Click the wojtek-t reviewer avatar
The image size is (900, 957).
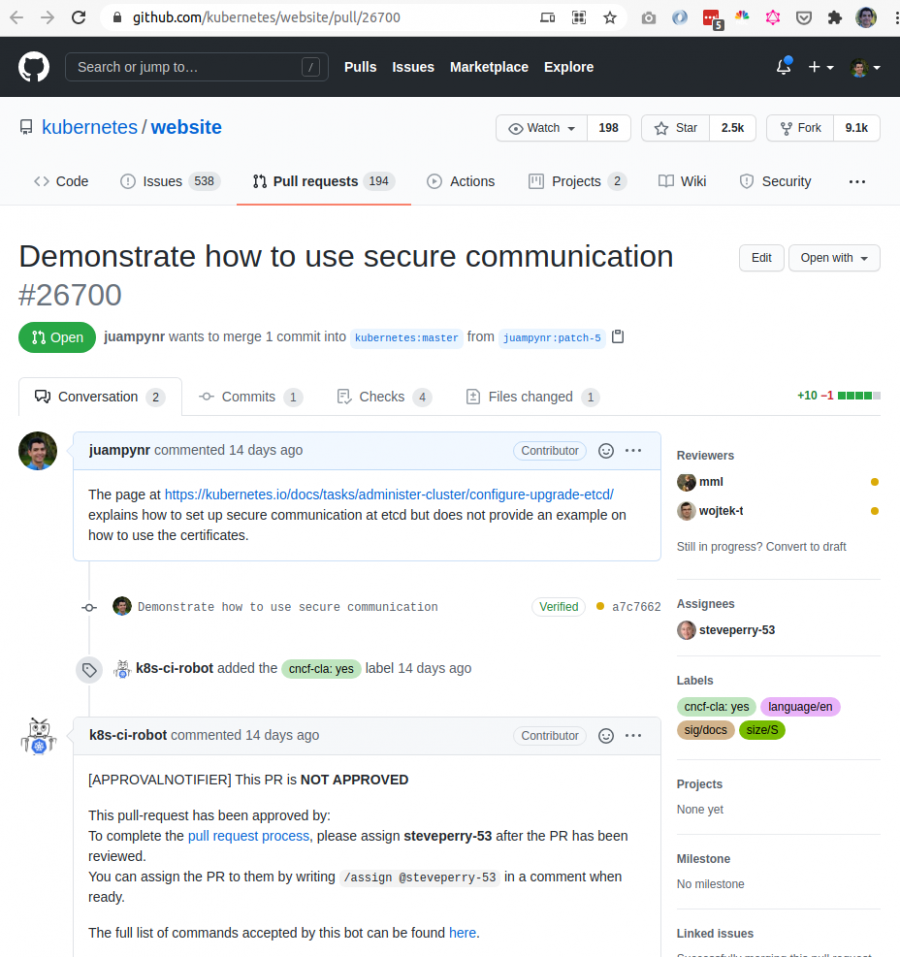pos(686,511)
